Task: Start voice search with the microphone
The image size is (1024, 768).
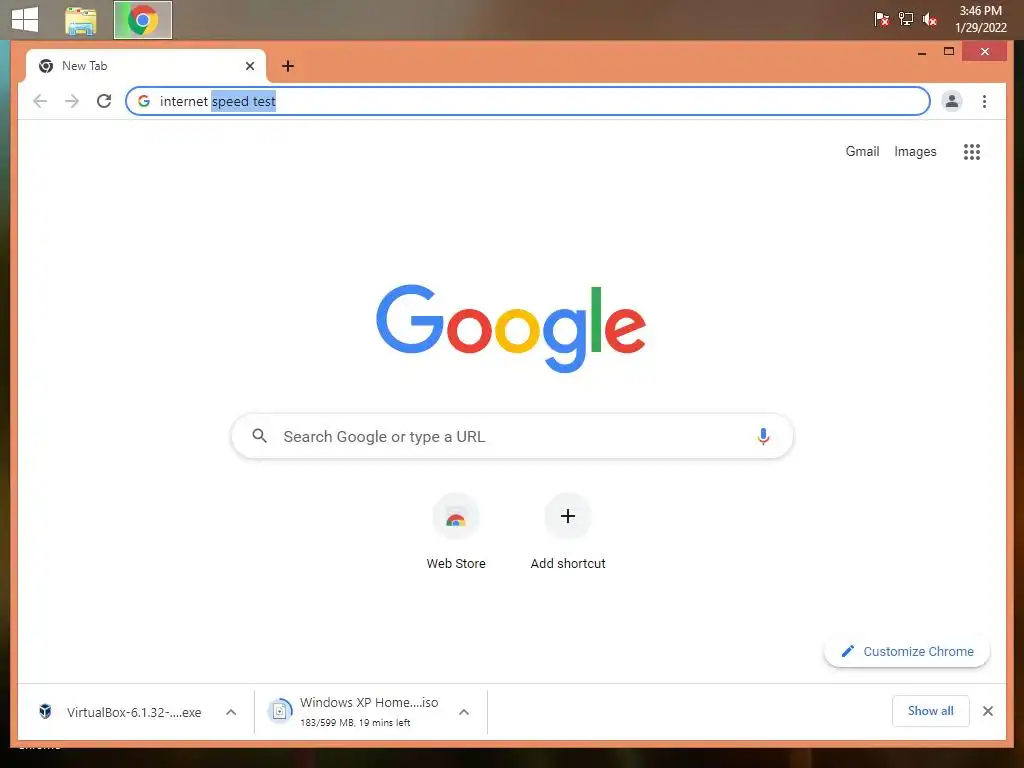Action: coord(763,436)
